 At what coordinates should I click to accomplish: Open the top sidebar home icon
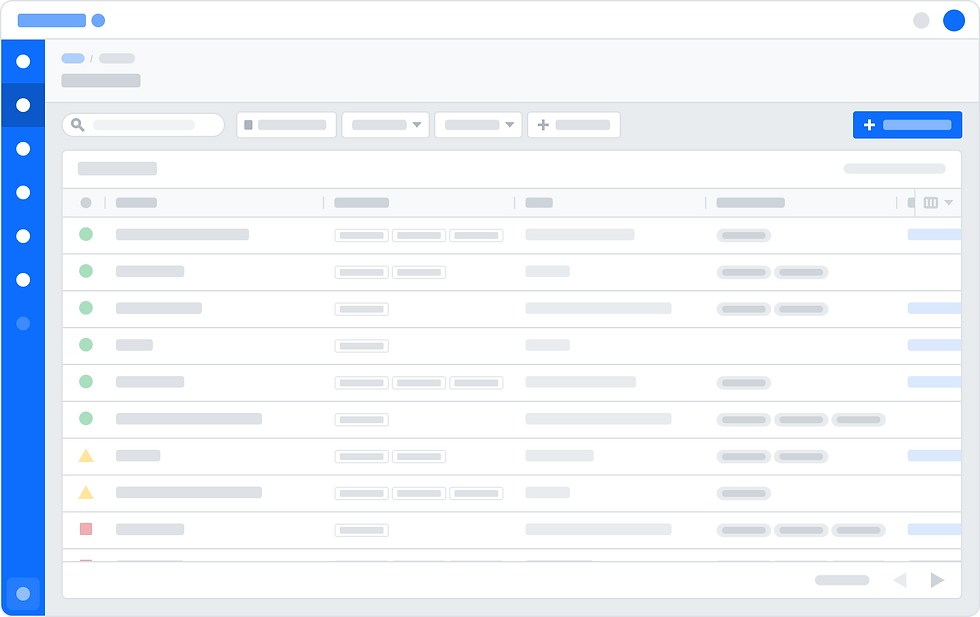click(23, 61)
